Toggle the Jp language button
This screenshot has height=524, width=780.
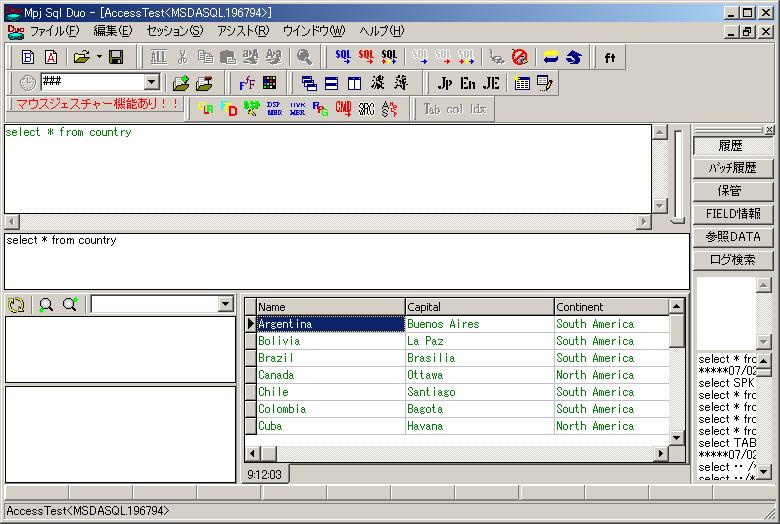point(444,83)
